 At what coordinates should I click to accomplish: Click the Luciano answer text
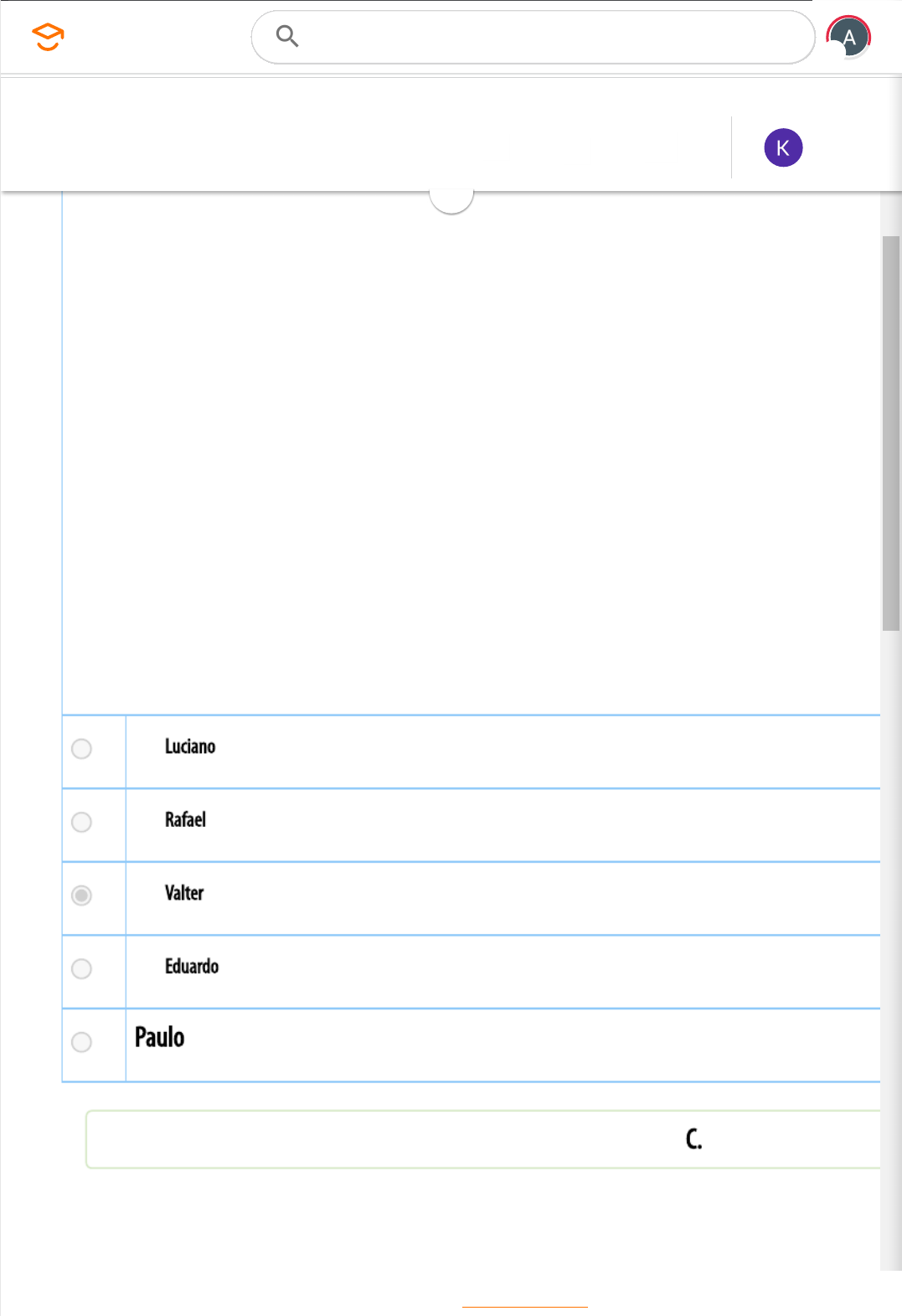[x=190, y=746]
